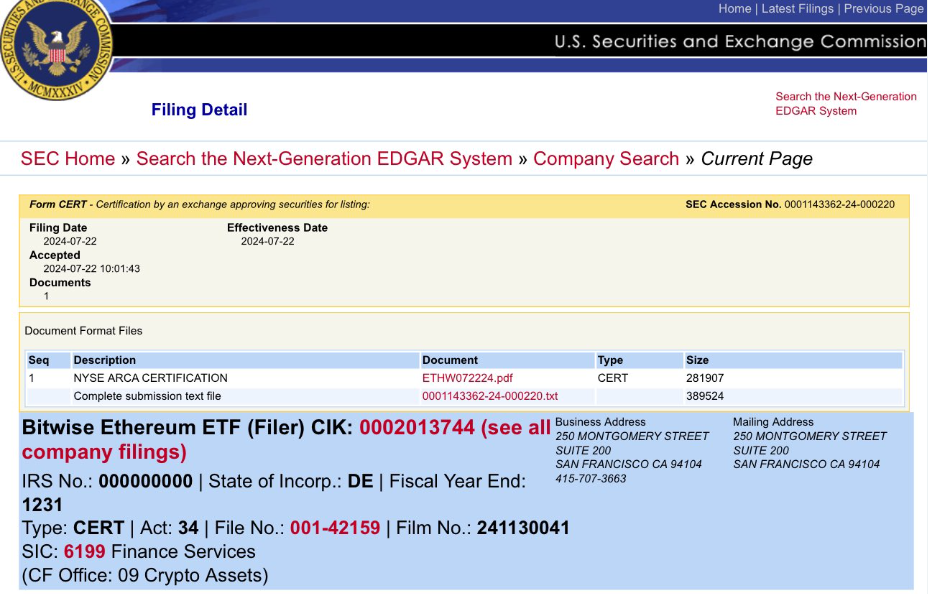
Task: Click the Document column header
Action: pyautogui.click(x=450, y=360)
